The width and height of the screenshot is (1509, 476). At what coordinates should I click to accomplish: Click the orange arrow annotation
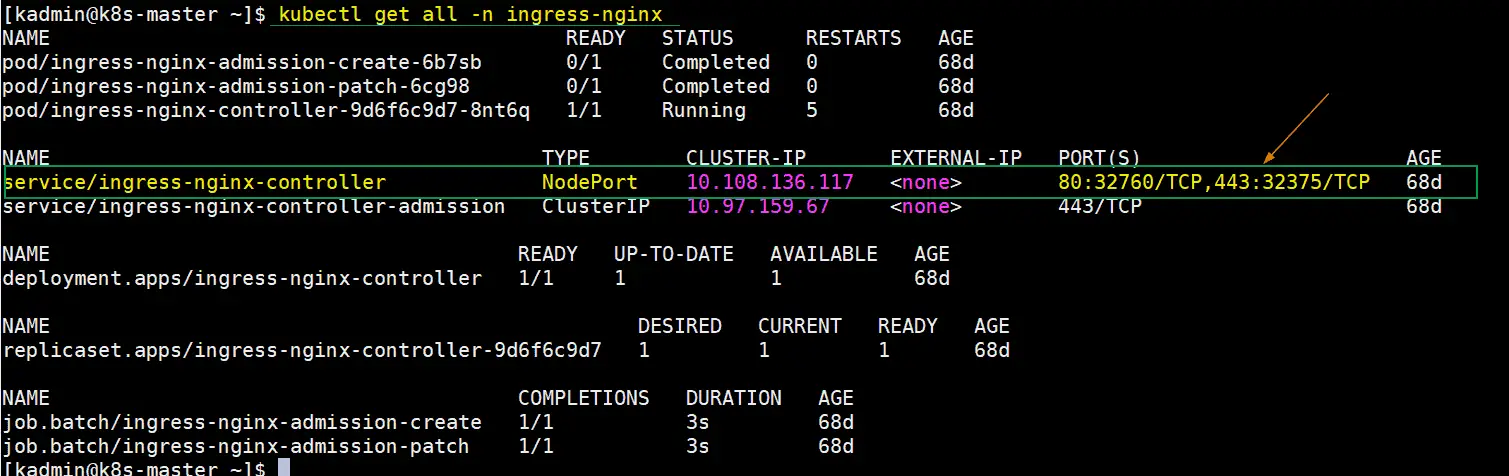(x=1296, y=128)
